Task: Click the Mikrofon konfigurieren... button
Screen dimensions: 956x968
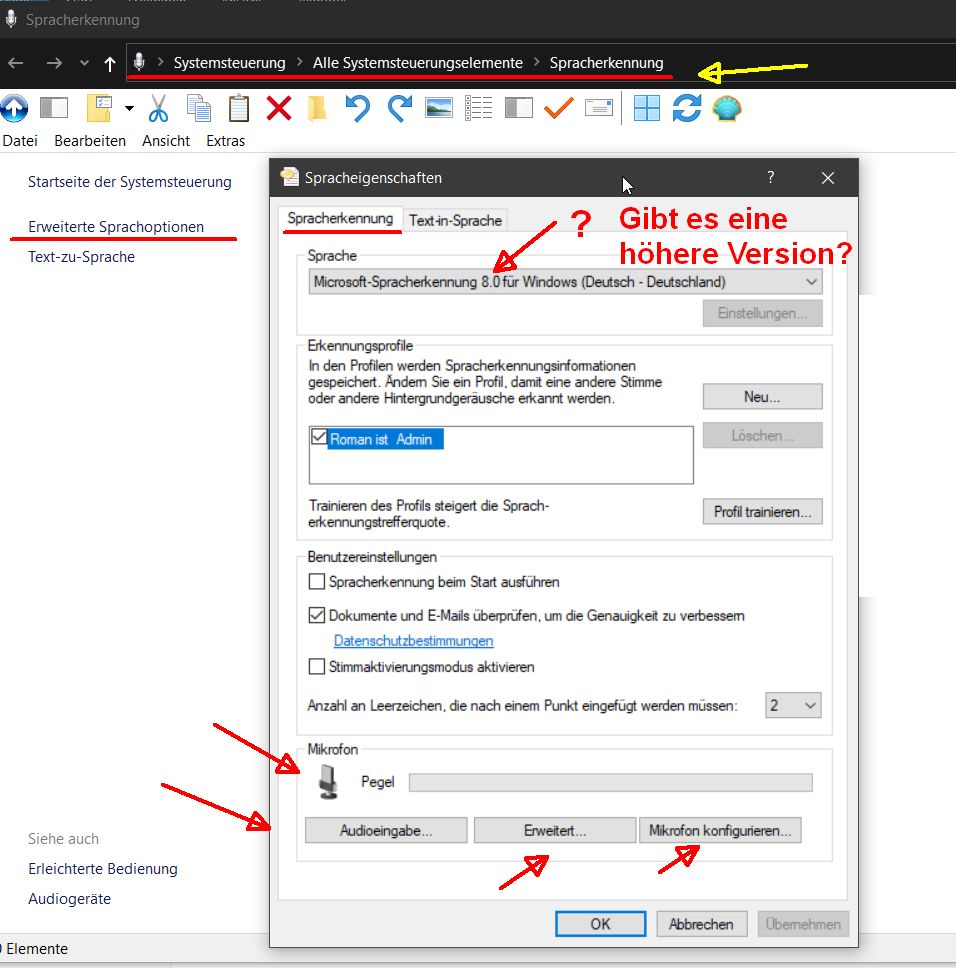Action: pos(720,830)
